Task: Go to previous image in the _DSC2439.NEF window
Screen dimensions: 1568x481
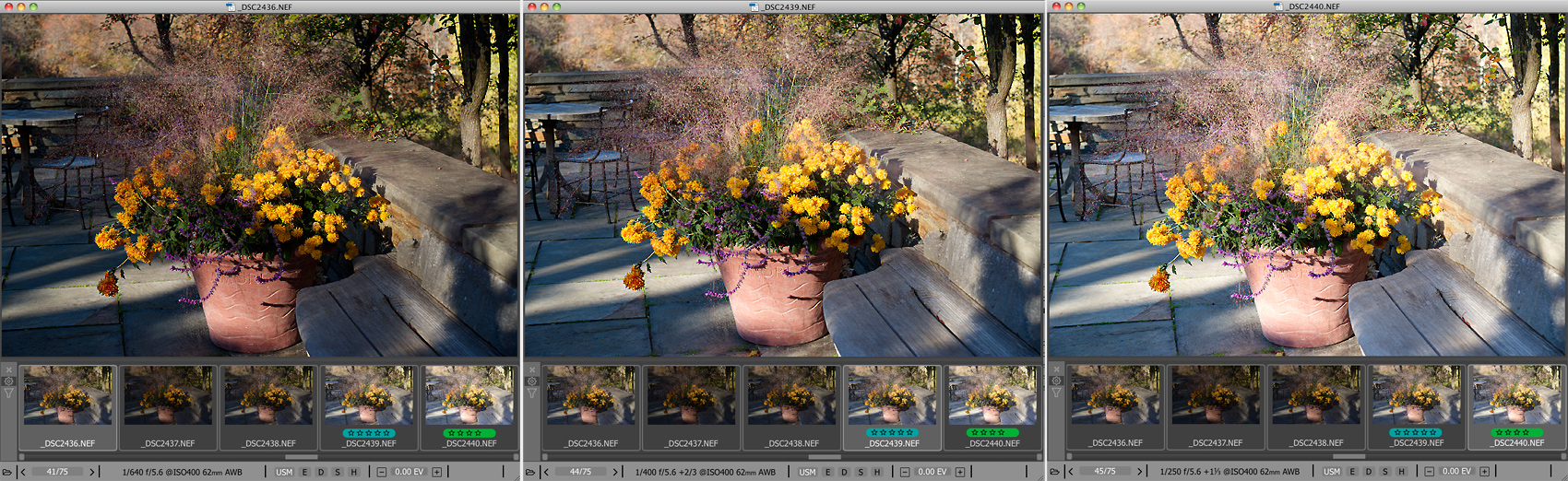Action: pyautogui.click(x=547, y=472)
